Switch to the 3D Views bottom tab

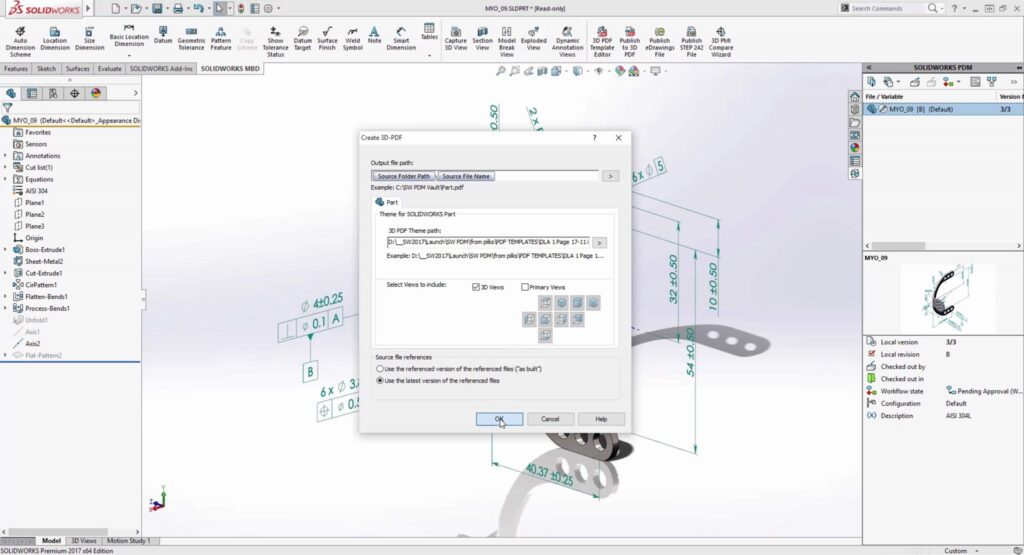pos(84,541)
